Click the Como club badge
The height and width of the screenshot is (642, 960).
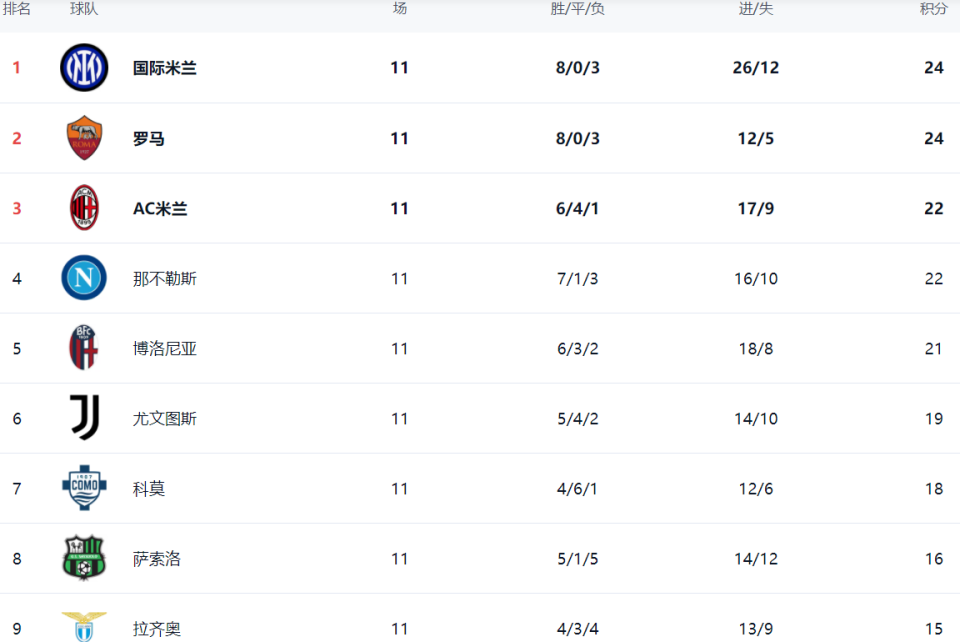tap(84, 488)
